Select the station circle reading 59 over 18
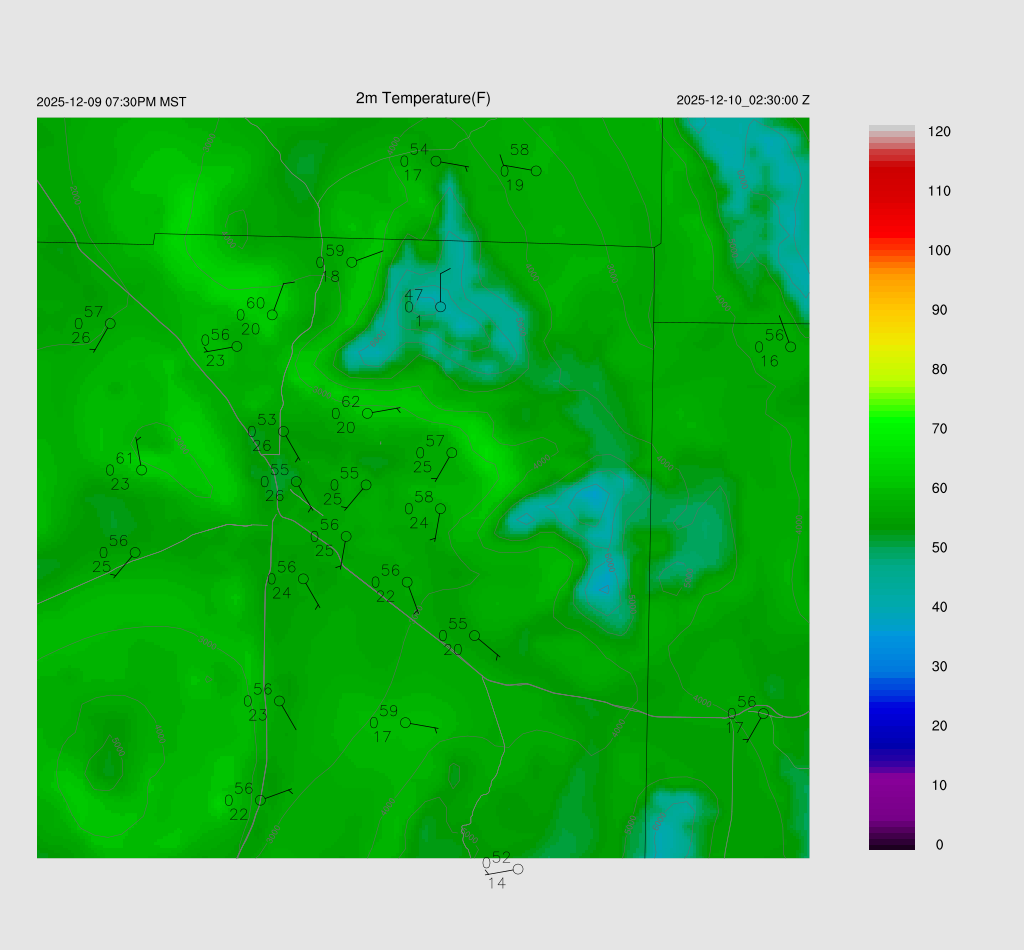 [351, 262]
